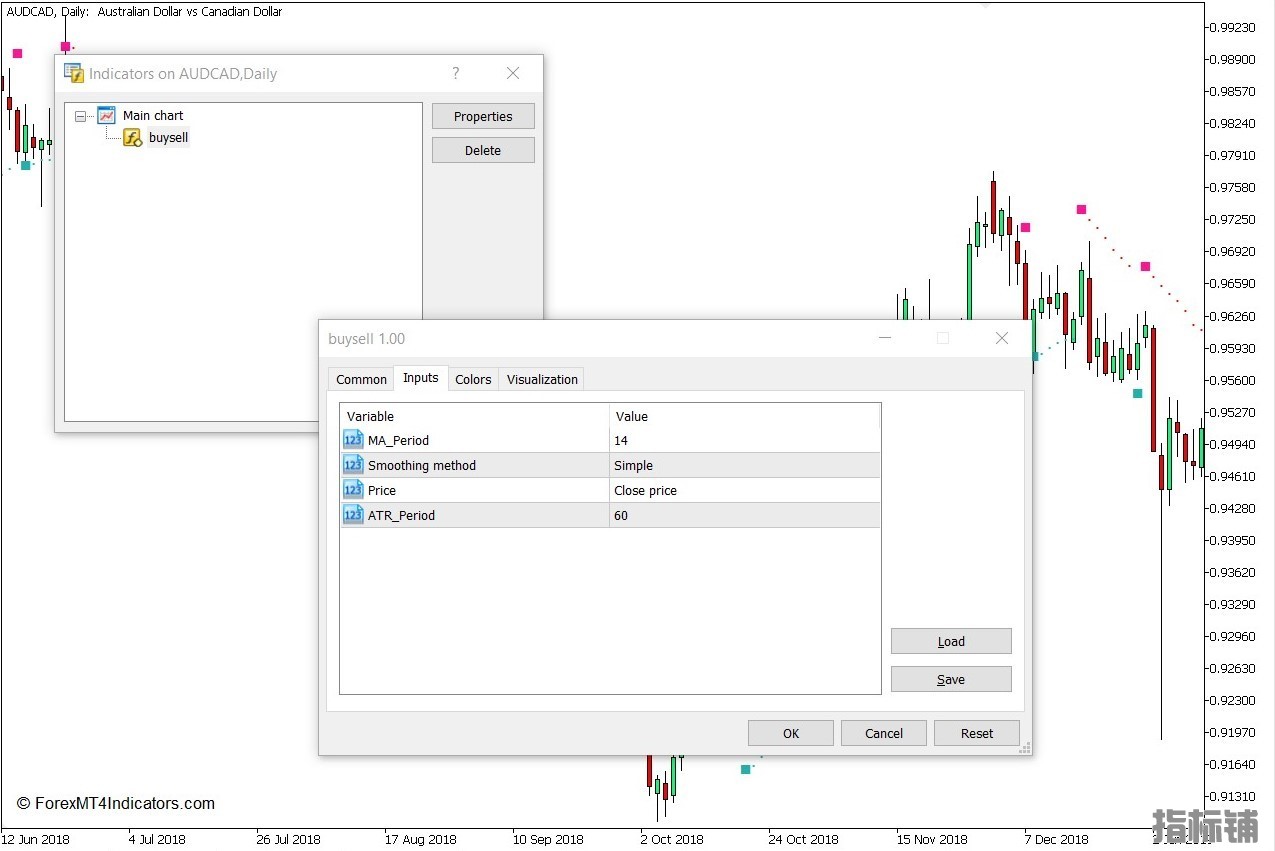Collapse the Main chart tree node

click(x=80, y=116)
